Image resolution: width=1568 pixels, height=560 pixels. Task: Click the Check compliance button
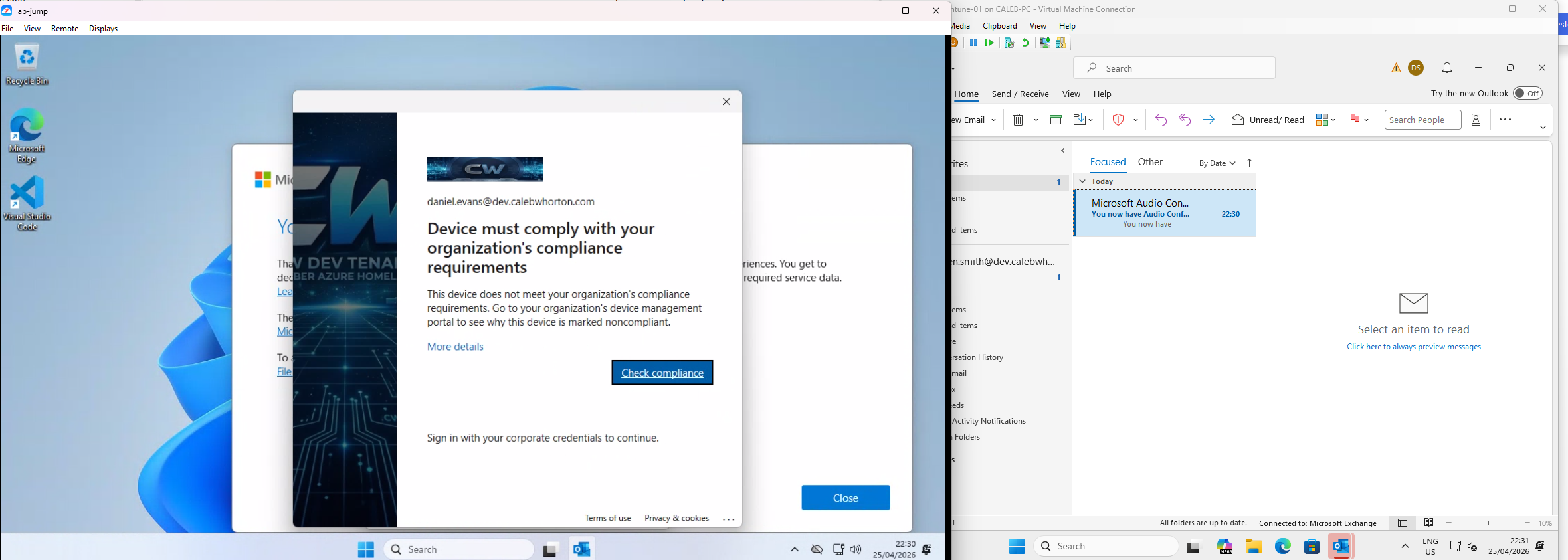click(x=662, y=373)
